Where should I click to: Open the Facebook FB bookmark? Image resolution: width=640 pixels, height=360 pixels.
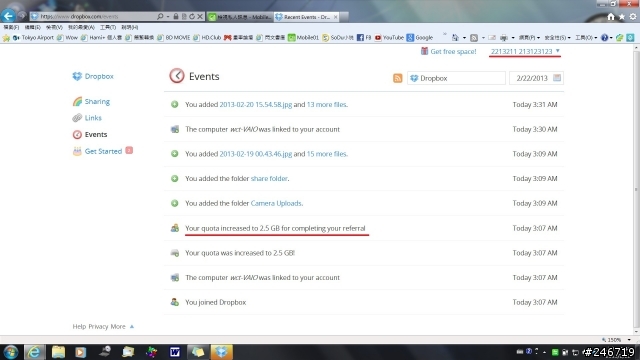pos(364,38)
